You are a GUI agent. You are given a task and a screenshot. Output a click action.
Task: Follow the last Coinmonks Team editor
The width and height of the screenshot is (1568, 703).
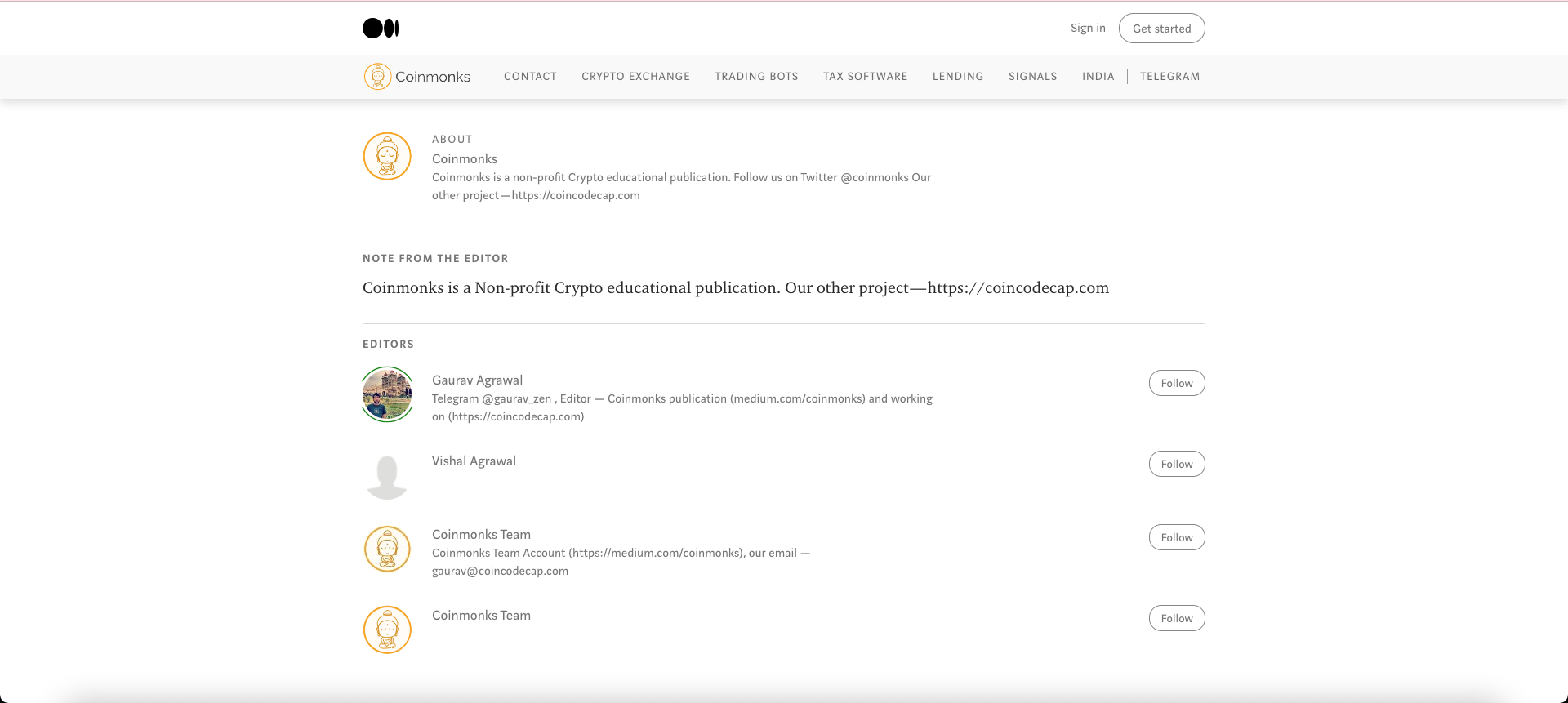coord(1177,618)
